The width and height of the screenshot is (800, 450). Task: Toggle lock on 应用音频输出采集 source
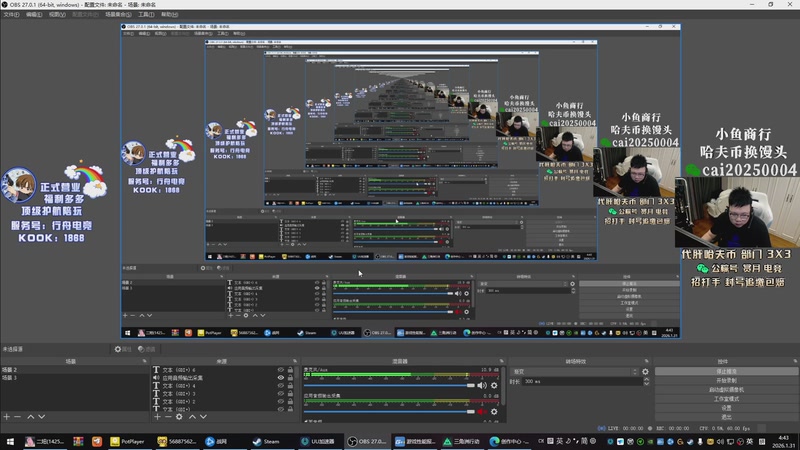290,378
